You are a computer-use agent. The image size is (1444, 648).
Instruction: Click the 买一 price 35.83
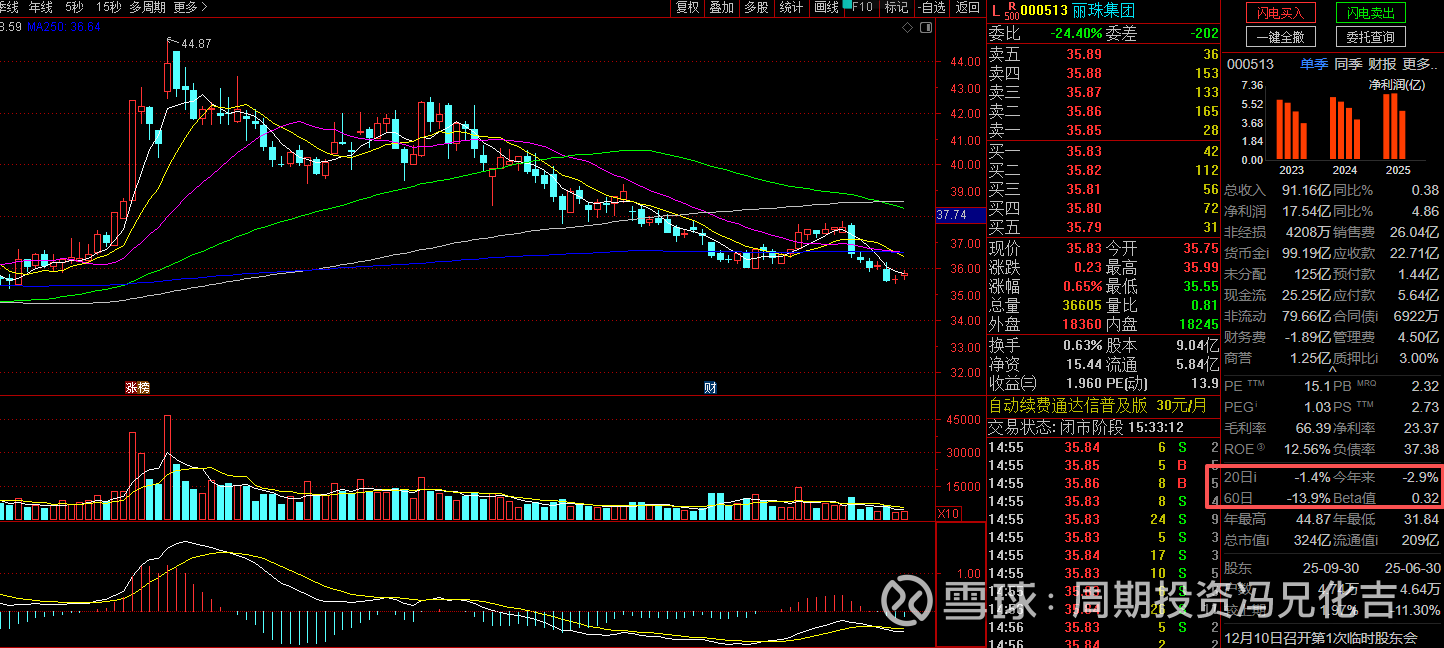[1083, 151]
